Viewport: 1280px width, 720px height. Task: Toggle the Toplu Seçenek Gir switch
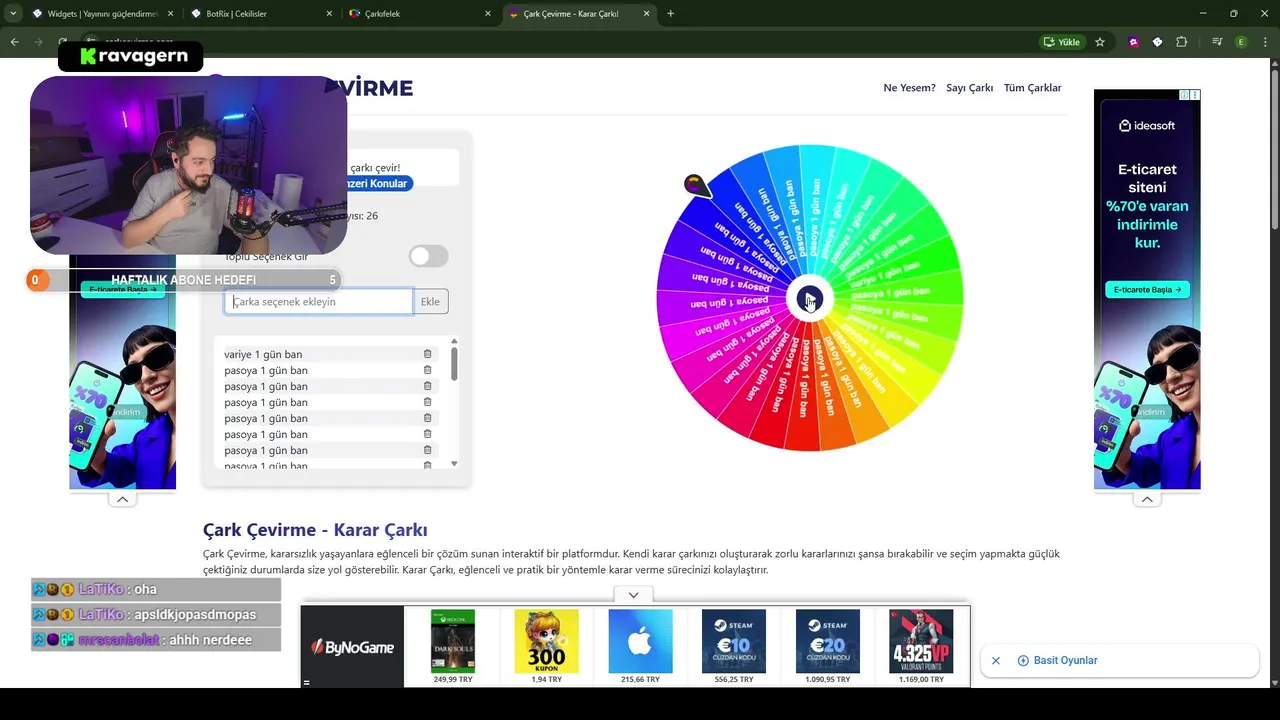428,257
